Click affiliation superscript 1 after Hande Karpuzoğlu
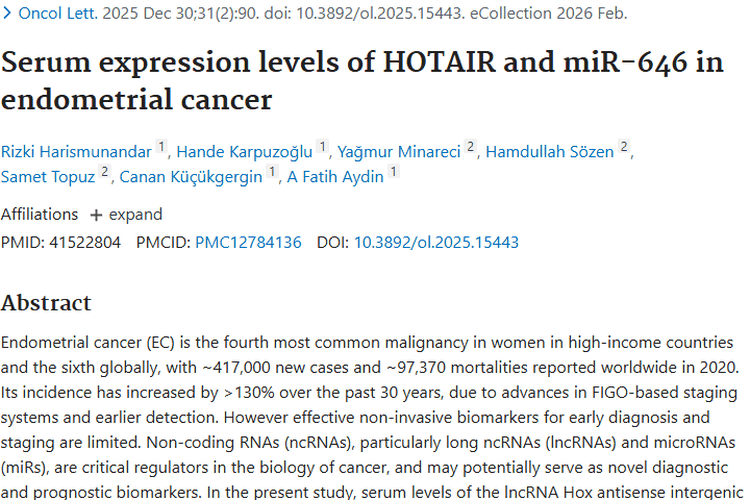Screen dimensions: 750x500 (x=322, y=148)
